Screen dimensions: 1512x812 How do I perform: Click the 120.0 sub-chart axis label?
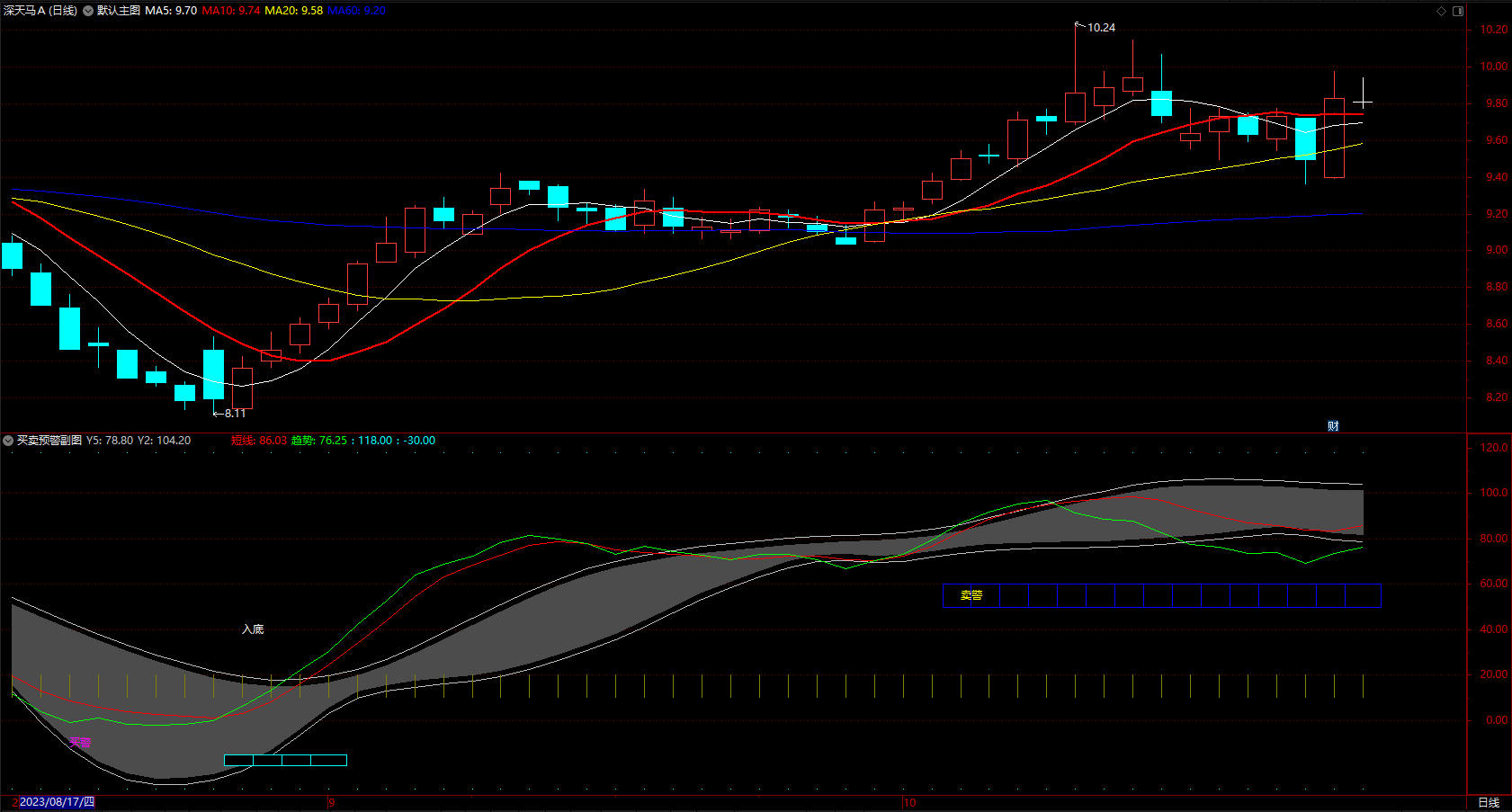click(1494, 448)
